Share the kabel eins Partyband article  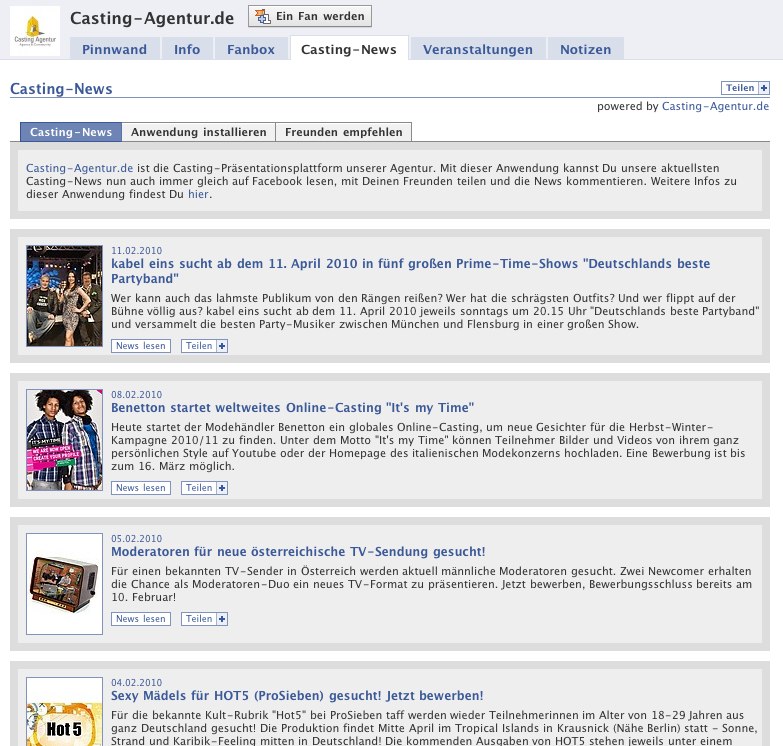(x=204, y=346)
